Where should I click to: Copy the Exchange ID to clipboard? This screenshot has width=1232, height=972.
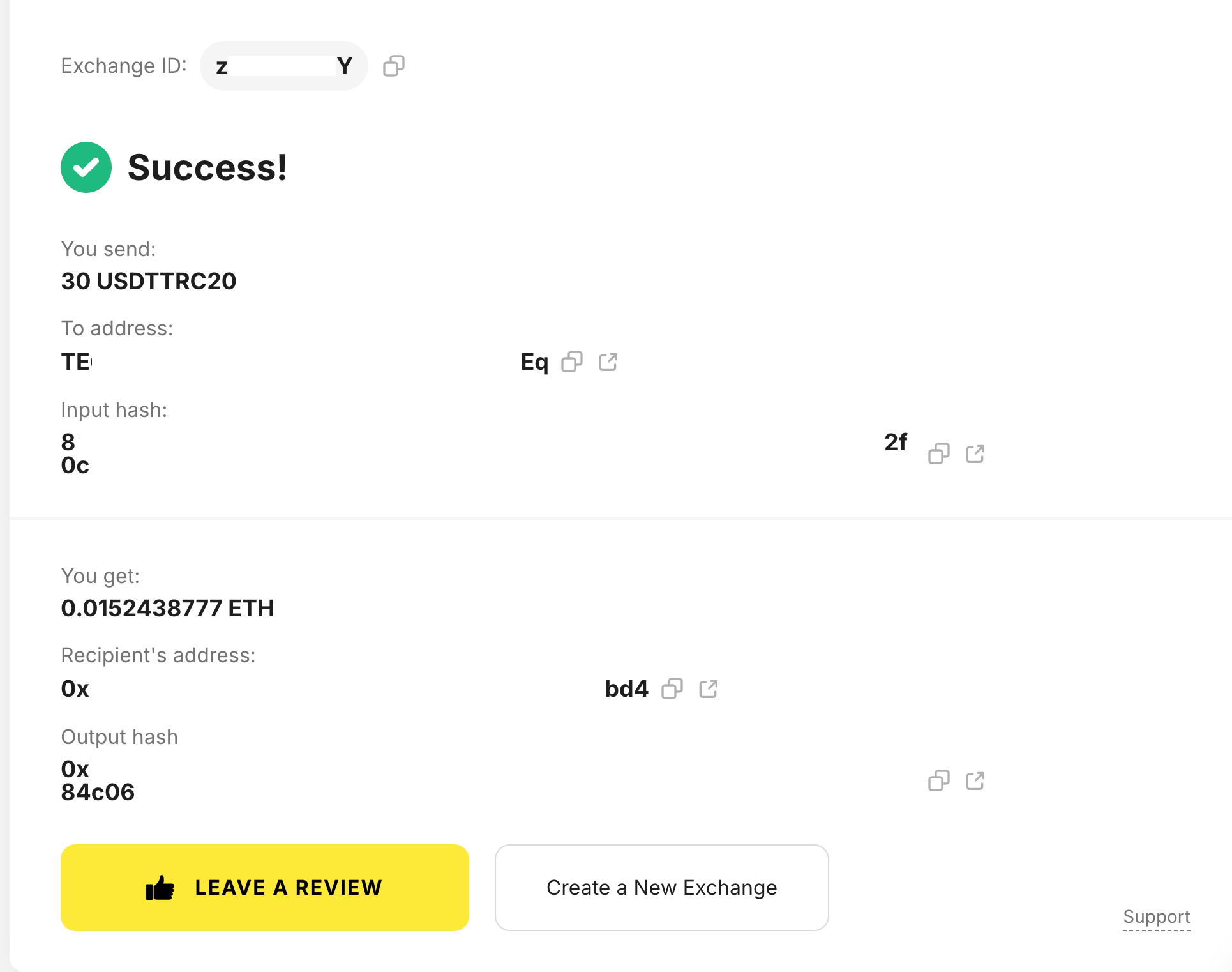coord(393,66)
